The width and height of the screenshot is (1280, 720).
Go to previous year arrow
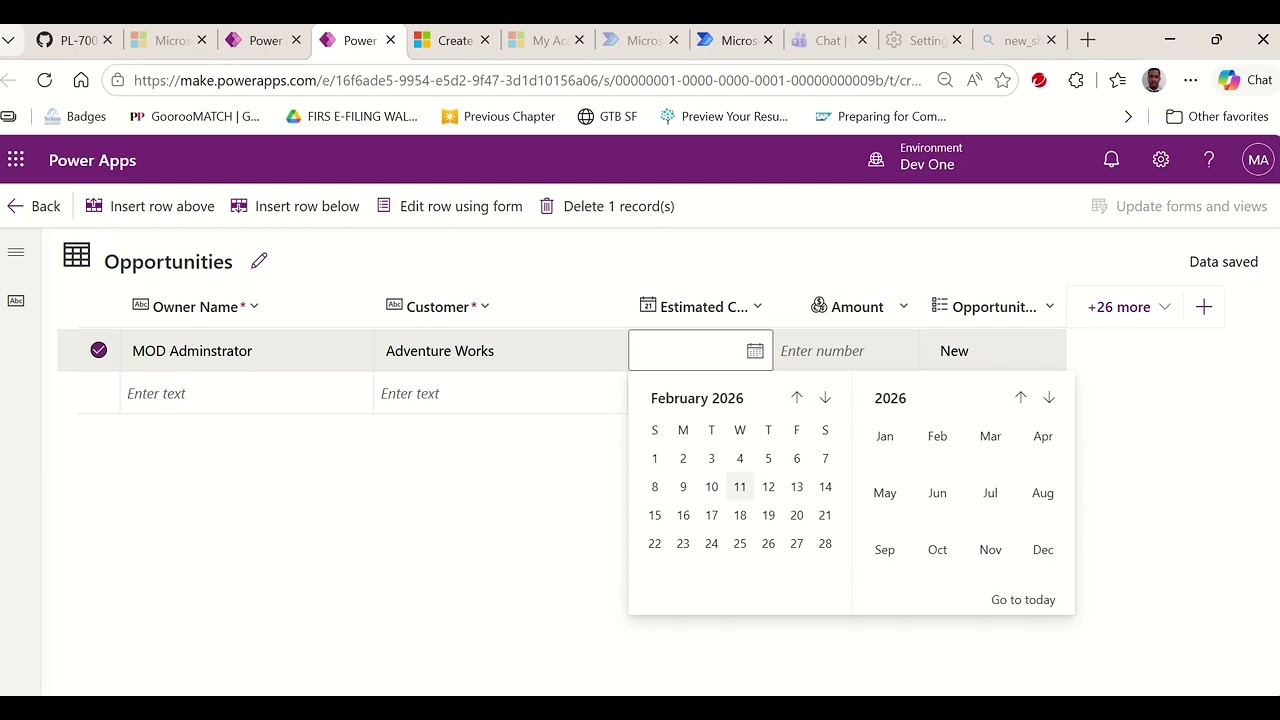[1021, 397]
